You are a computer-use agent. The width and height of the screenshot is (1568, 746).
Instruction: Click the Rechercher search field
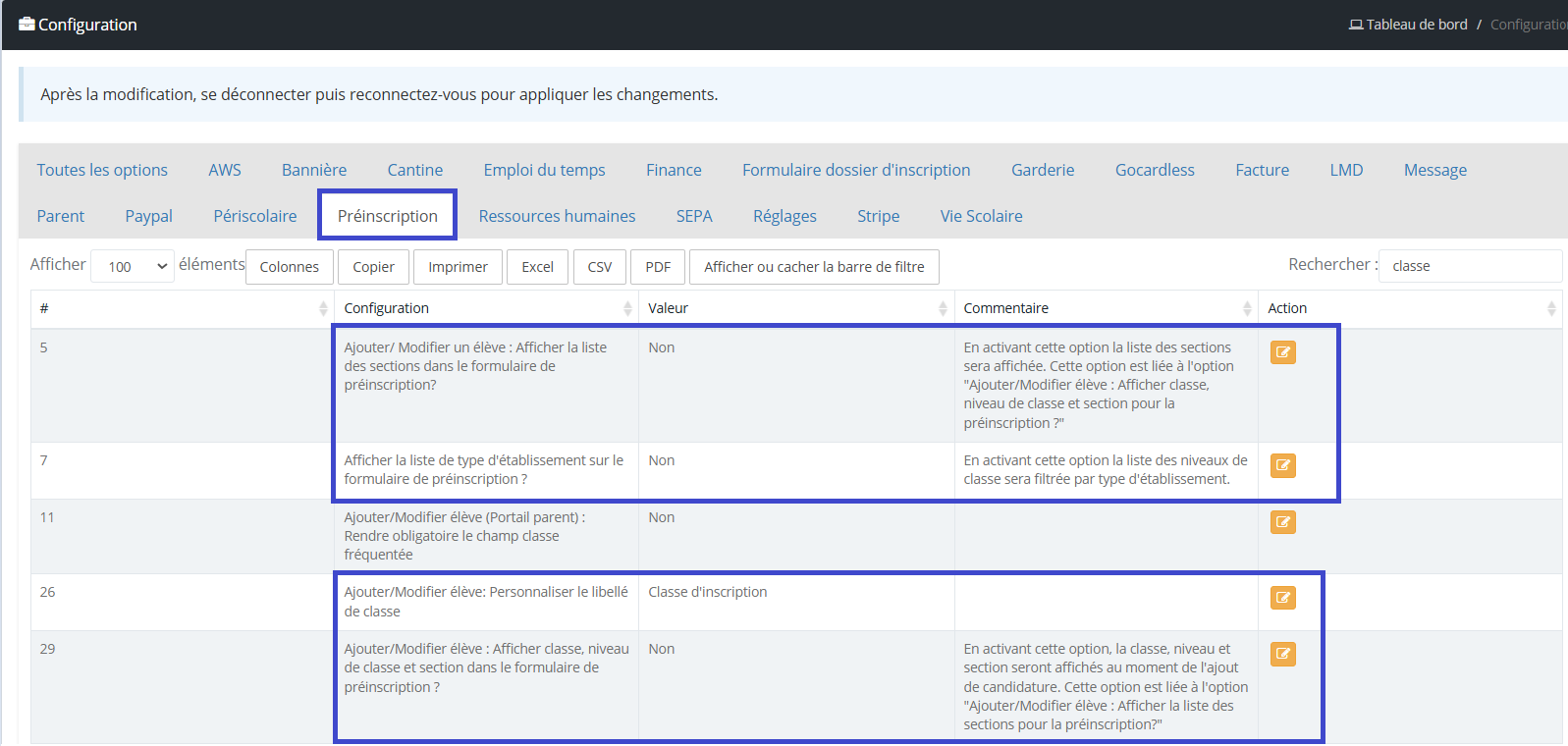[x=1470, y=266]
